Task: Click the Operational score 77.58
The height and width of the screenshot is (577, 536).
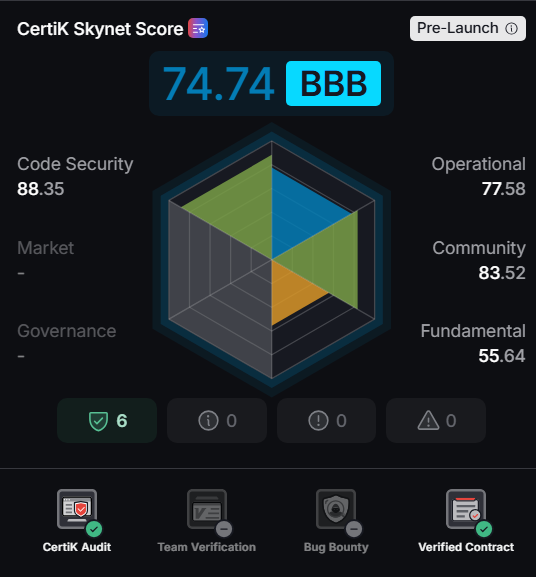Action: coord(504,189)
